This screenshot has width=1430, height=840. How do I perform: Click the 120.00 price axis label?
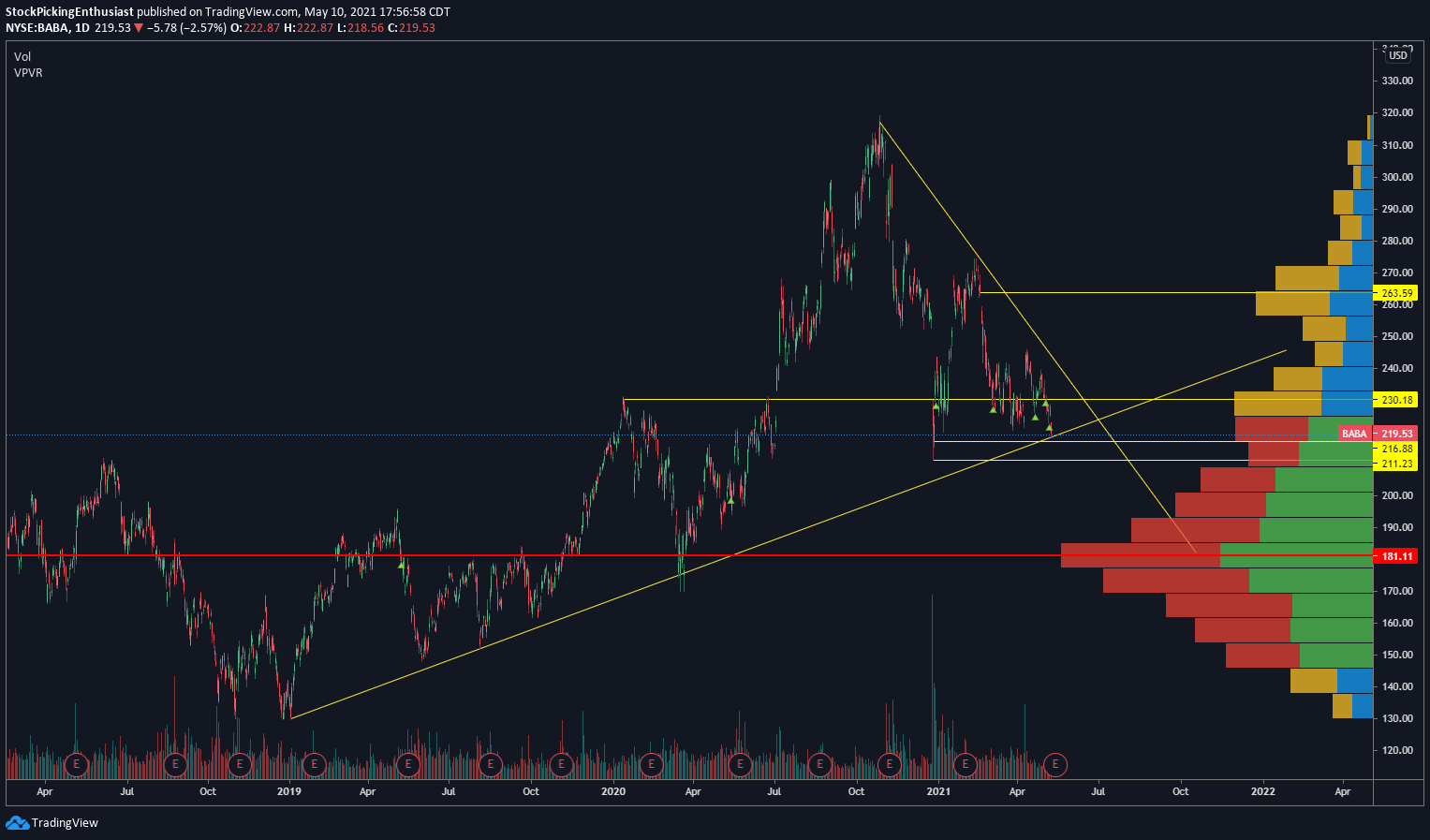coord(1397,750)
